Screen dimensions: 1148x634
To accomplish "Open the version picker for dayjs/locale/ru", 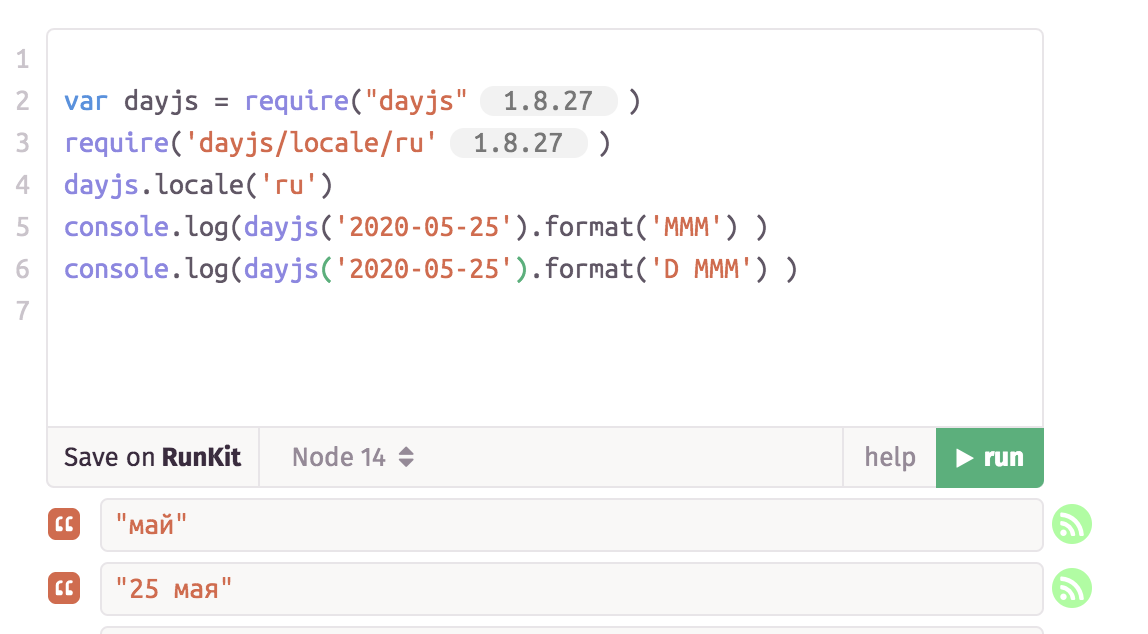I will coord(519,143).
